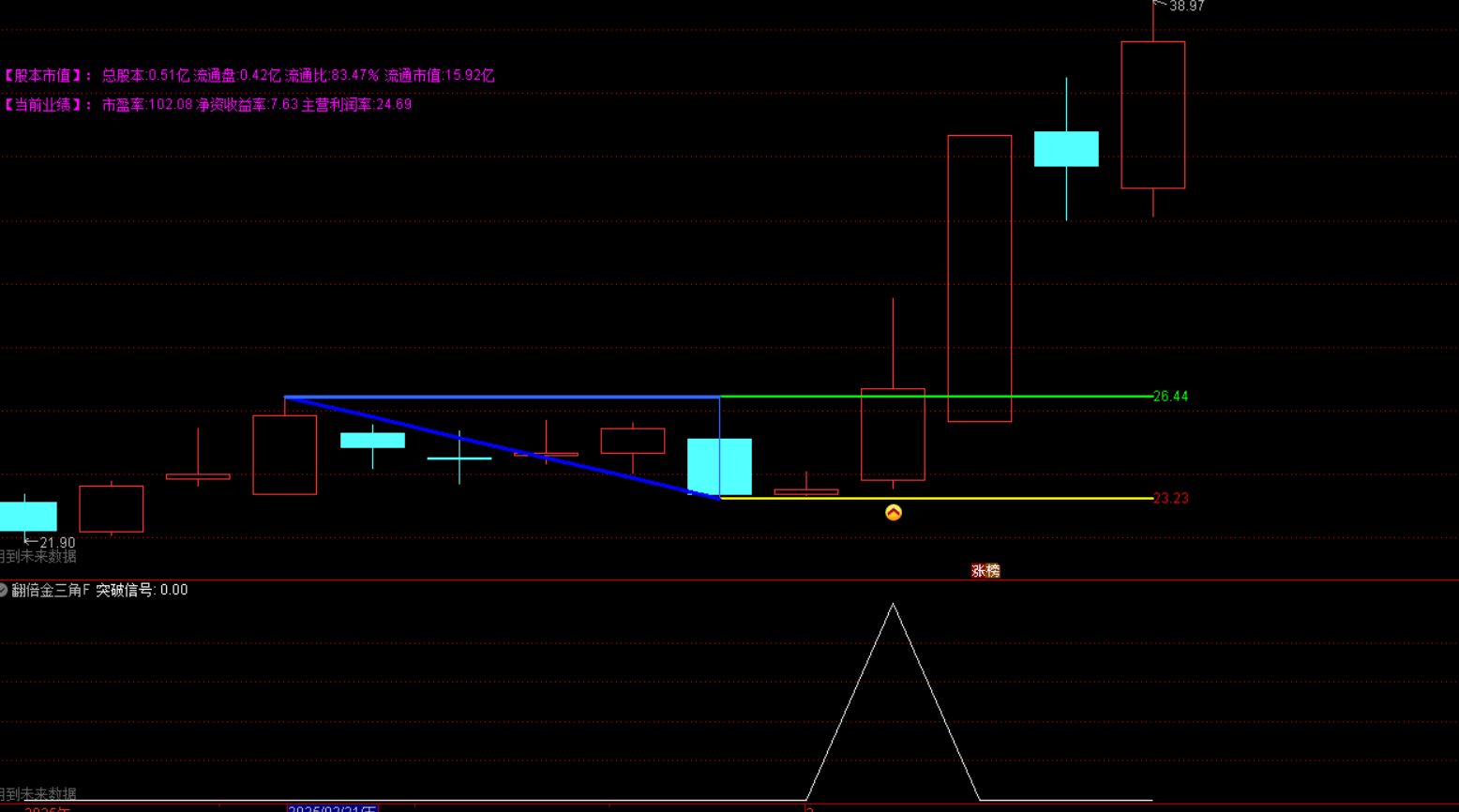Click the red 23.23 price label

(x=1170, y=499)
